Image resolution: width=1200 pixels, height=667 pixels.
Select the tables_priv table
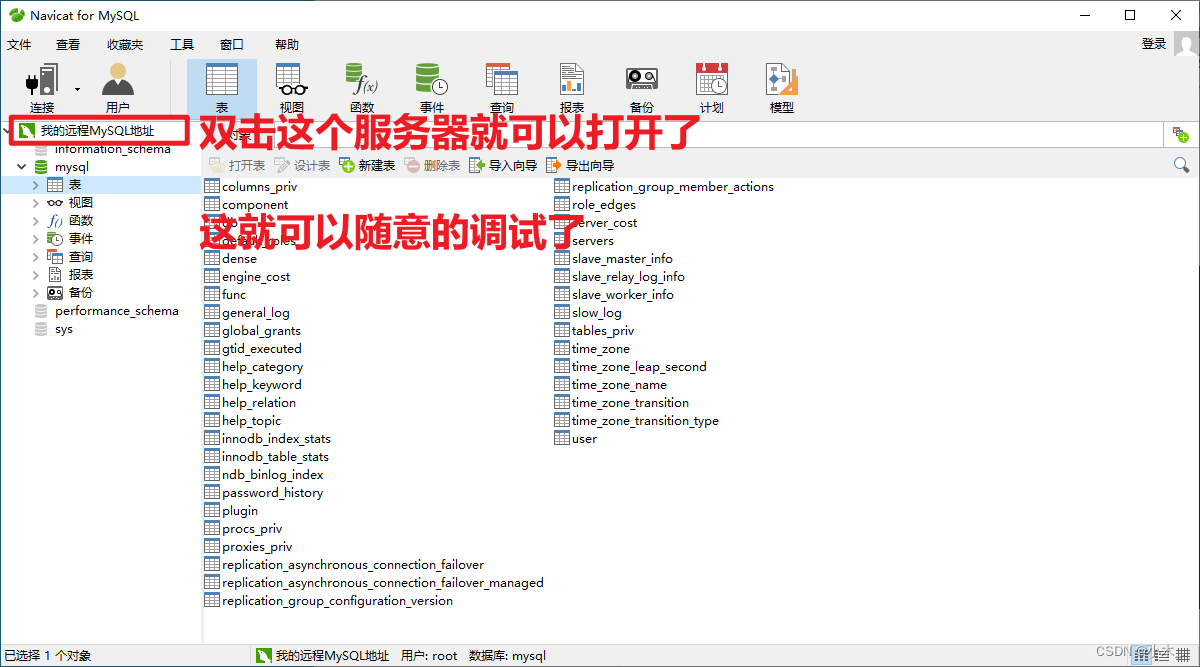pyautogui.click(x=603, y=331)
